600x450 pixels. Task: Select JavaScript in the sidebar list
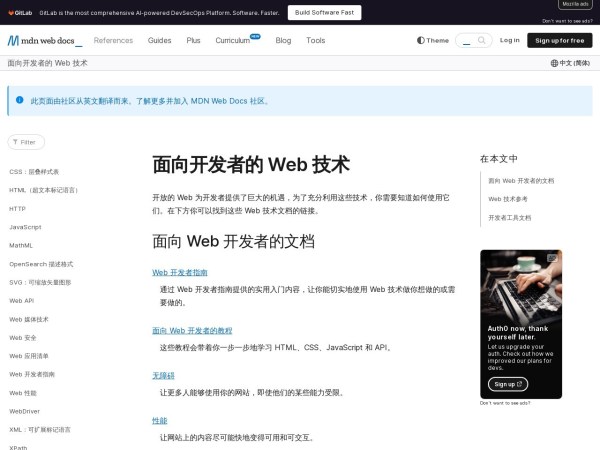(25, 227)
